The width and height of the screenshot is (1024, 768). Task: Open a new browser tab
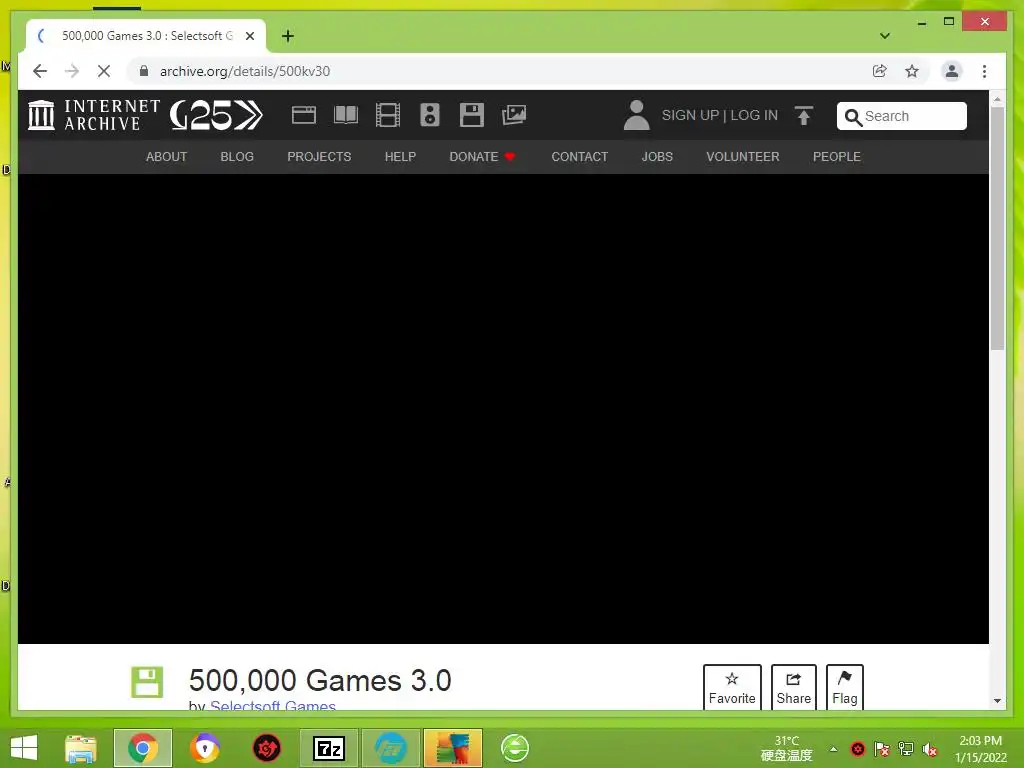[287, 36]
